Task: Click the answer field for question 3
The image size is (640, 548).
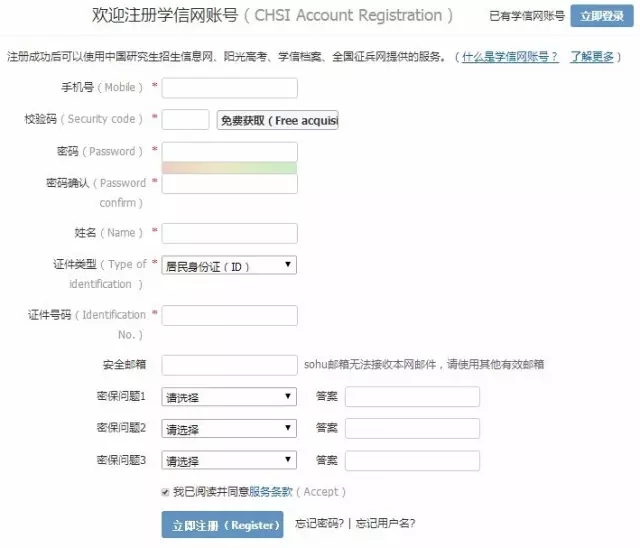Action: (412, 461)
